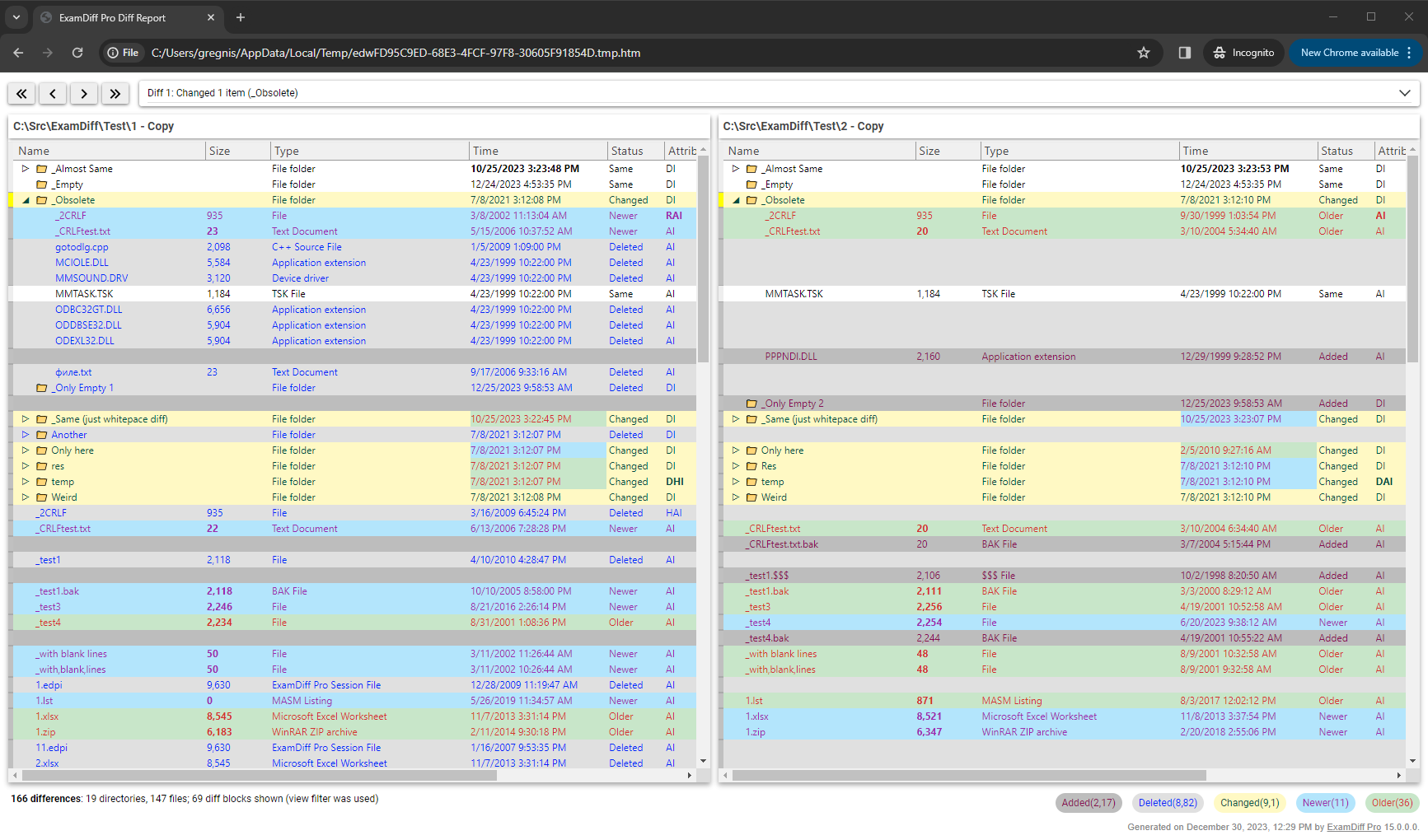Image resolution: width=1428 pixels, height=840 pixels.
Task: Open Incognito indicator menu
Action: click(x=1243, y=53)
